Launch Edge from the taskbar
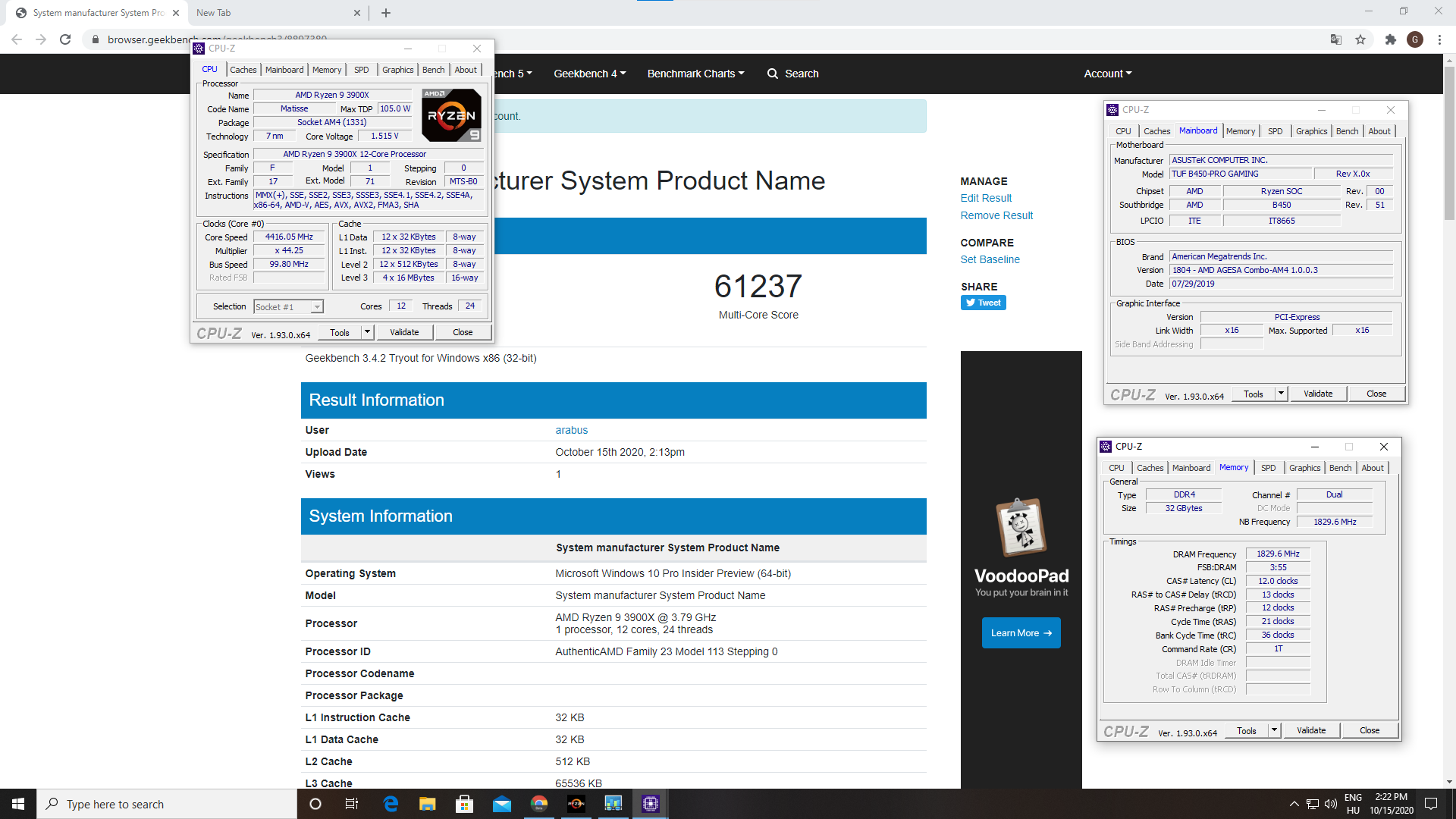The height and width of the screenshot is (819, 1456). (391, 804)
